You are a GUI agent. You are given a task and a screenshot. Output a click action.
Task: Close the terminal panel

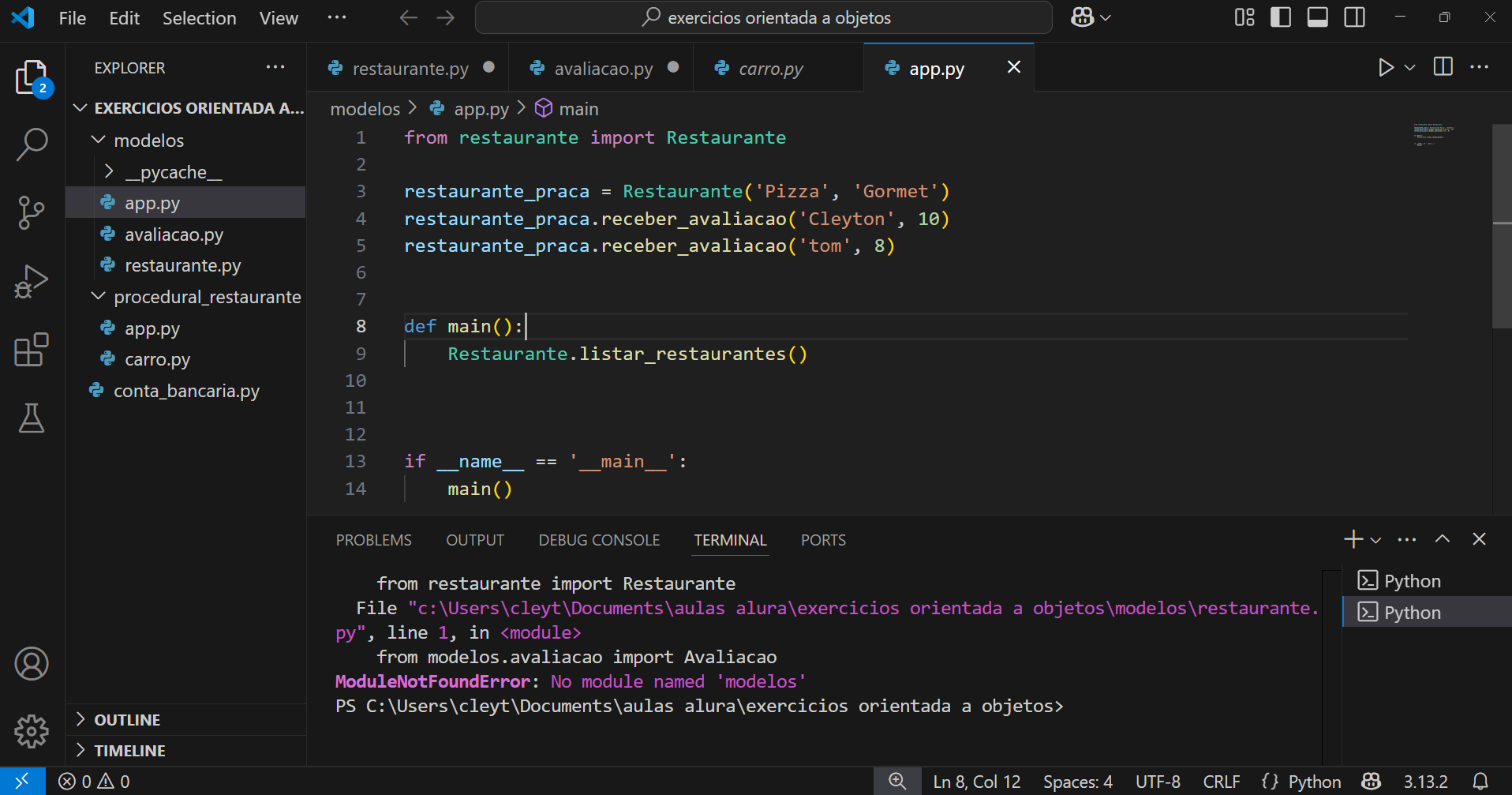click(1479, 539)
